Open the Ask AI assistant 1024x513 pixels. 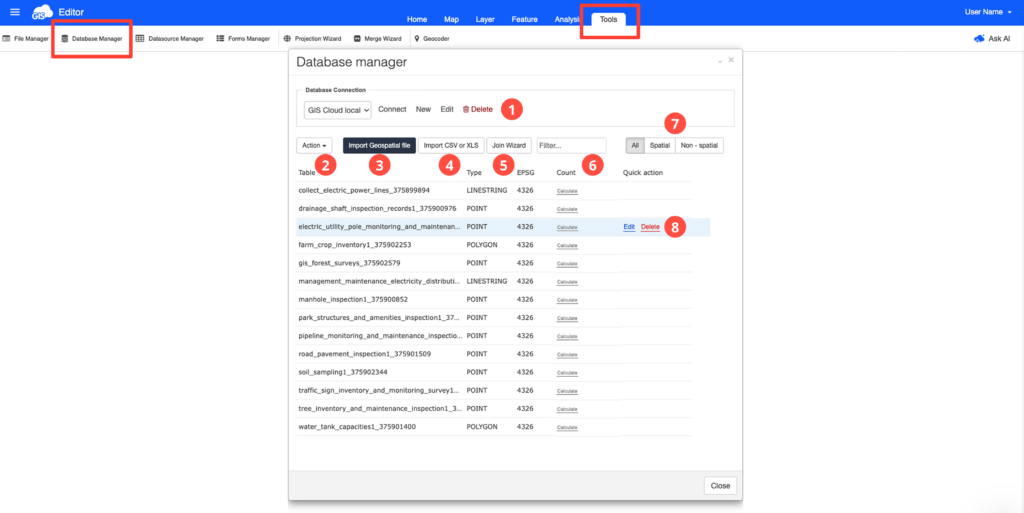click(x=992, y=39)
